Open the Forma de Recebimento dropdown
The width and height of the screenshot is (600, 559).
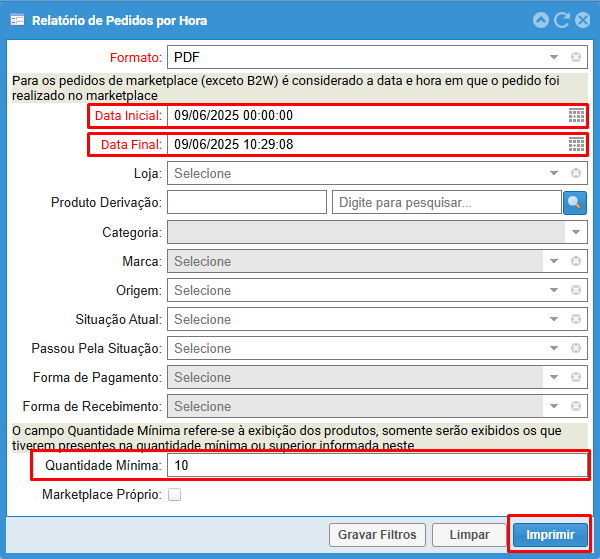(x=554, y=406)
